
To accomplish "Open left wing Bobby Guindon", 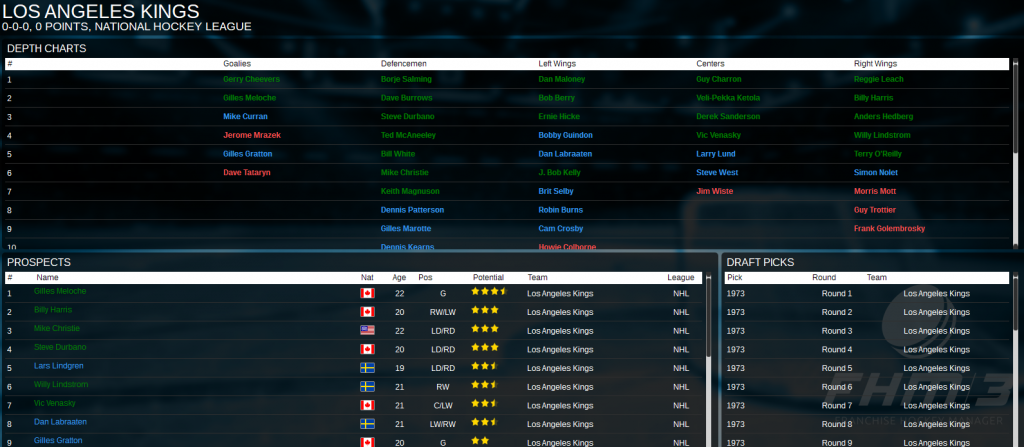I will (x=566, y=135).
